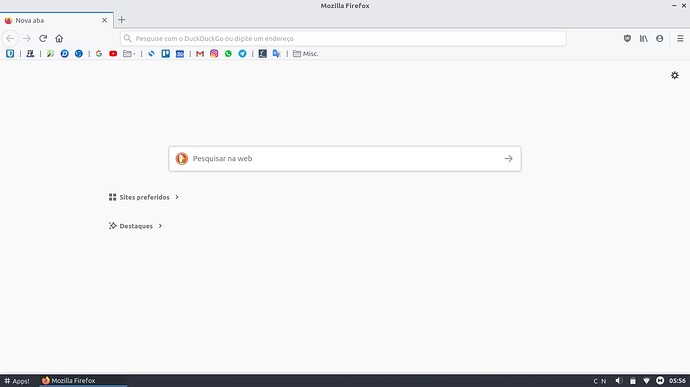Expand the Sites preferidos section

coord(144,197)
